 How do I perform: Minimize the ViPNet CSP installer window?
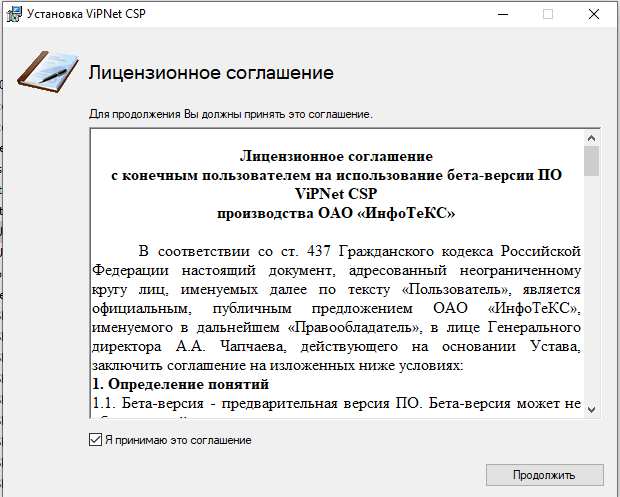click(x=502, y=15)
